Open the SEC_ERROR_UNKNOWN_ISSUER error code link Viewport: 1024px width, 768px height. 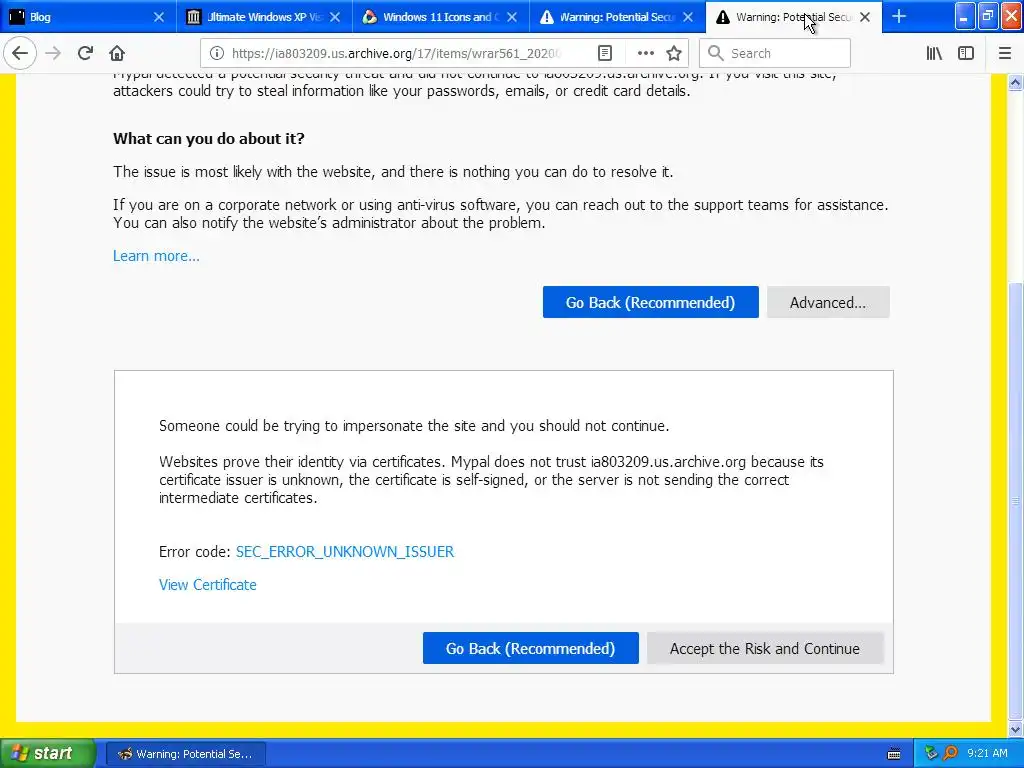click(x=345, y=552)
